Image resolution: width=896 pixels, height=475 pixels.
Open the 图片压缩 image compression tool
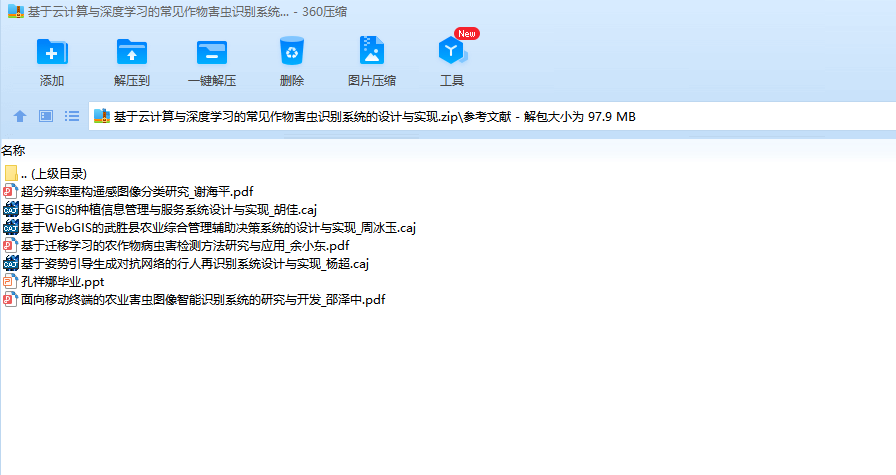[371, 51]
